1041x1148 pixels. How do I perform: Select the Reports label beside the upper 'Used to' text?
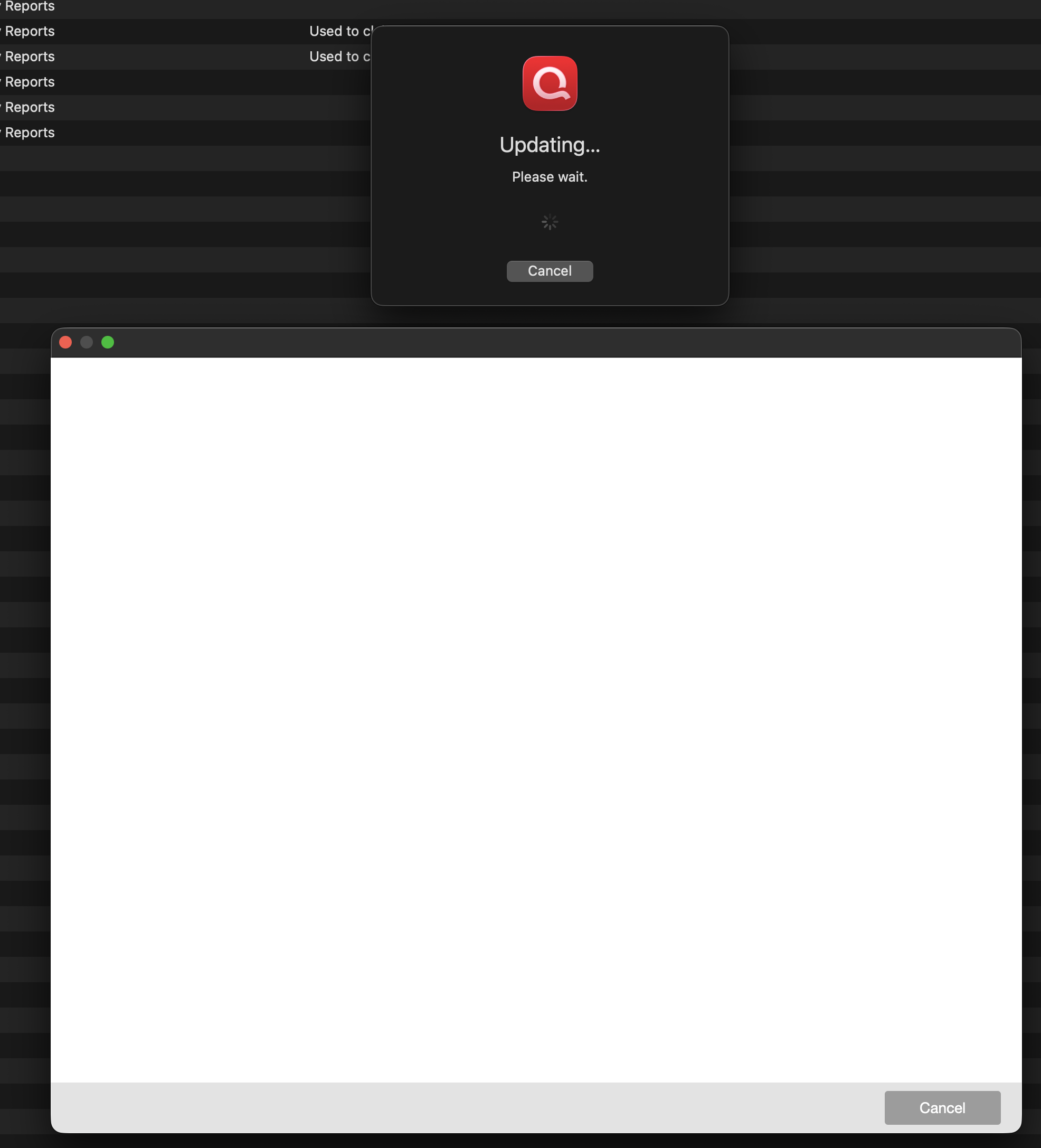(x=30, y=31)
